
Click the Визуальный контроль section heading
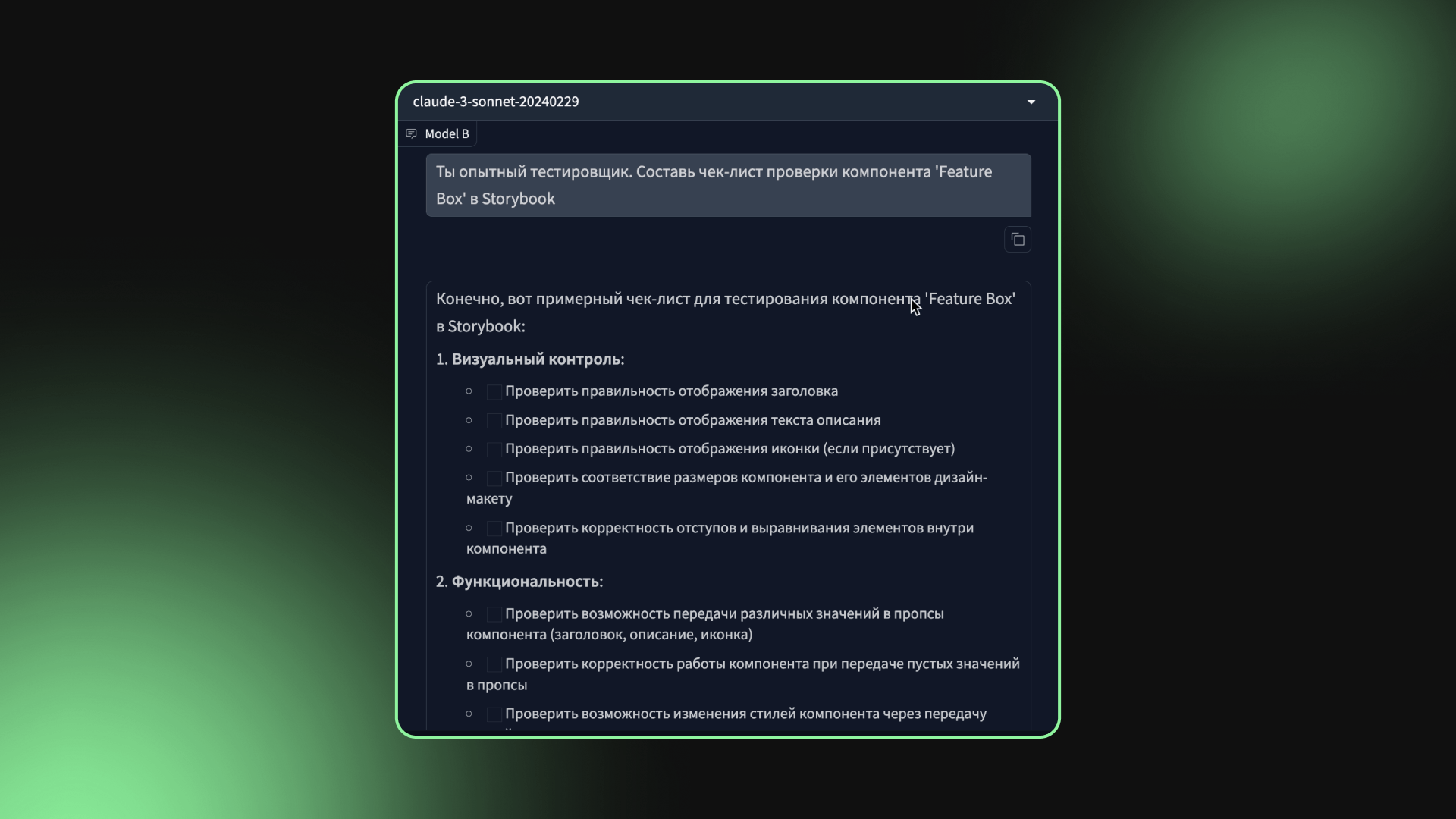coord(537,359)
